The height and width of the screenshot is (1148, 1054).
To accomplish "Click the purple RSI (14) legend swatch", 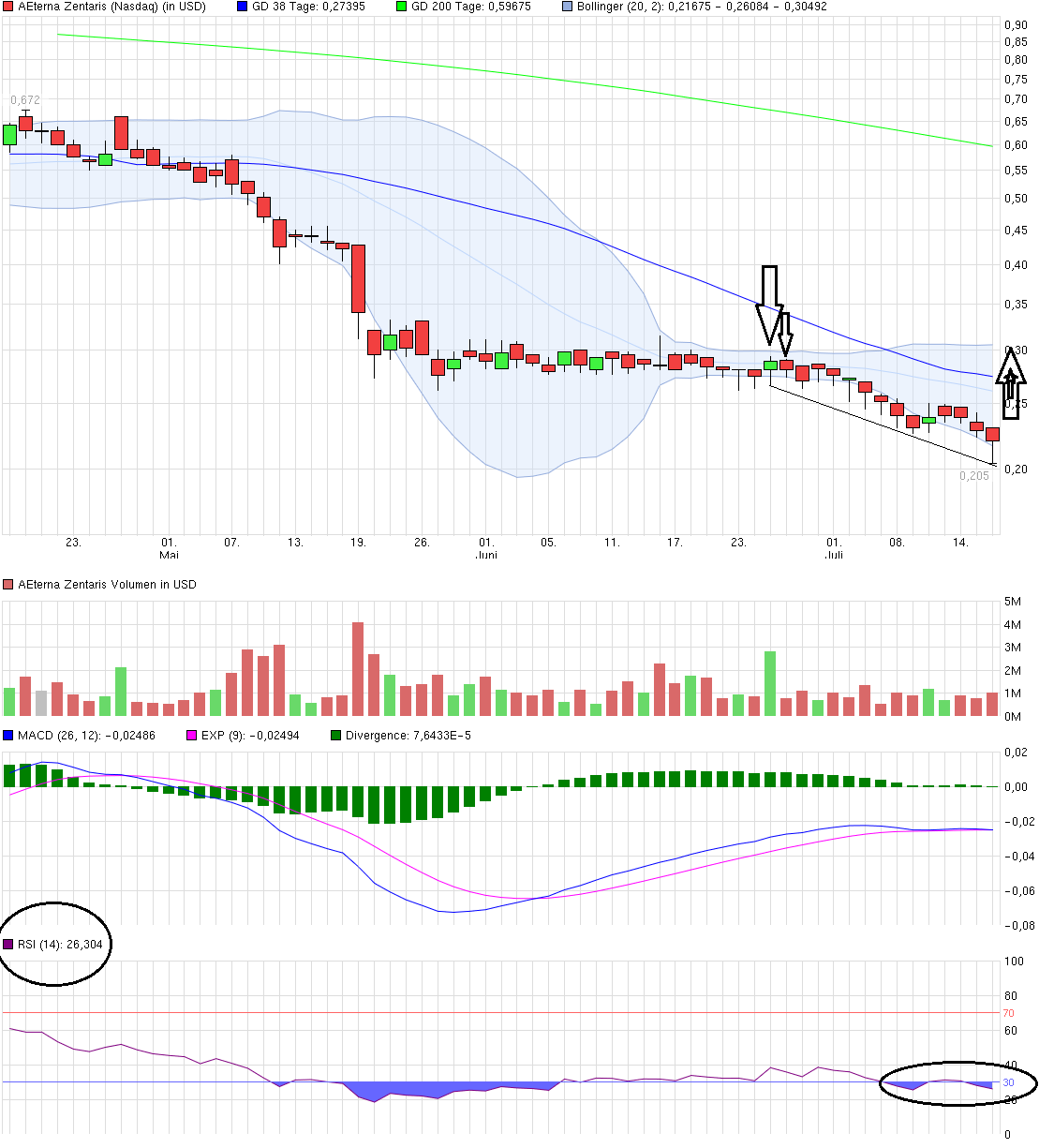I will [x=8, y=945].
